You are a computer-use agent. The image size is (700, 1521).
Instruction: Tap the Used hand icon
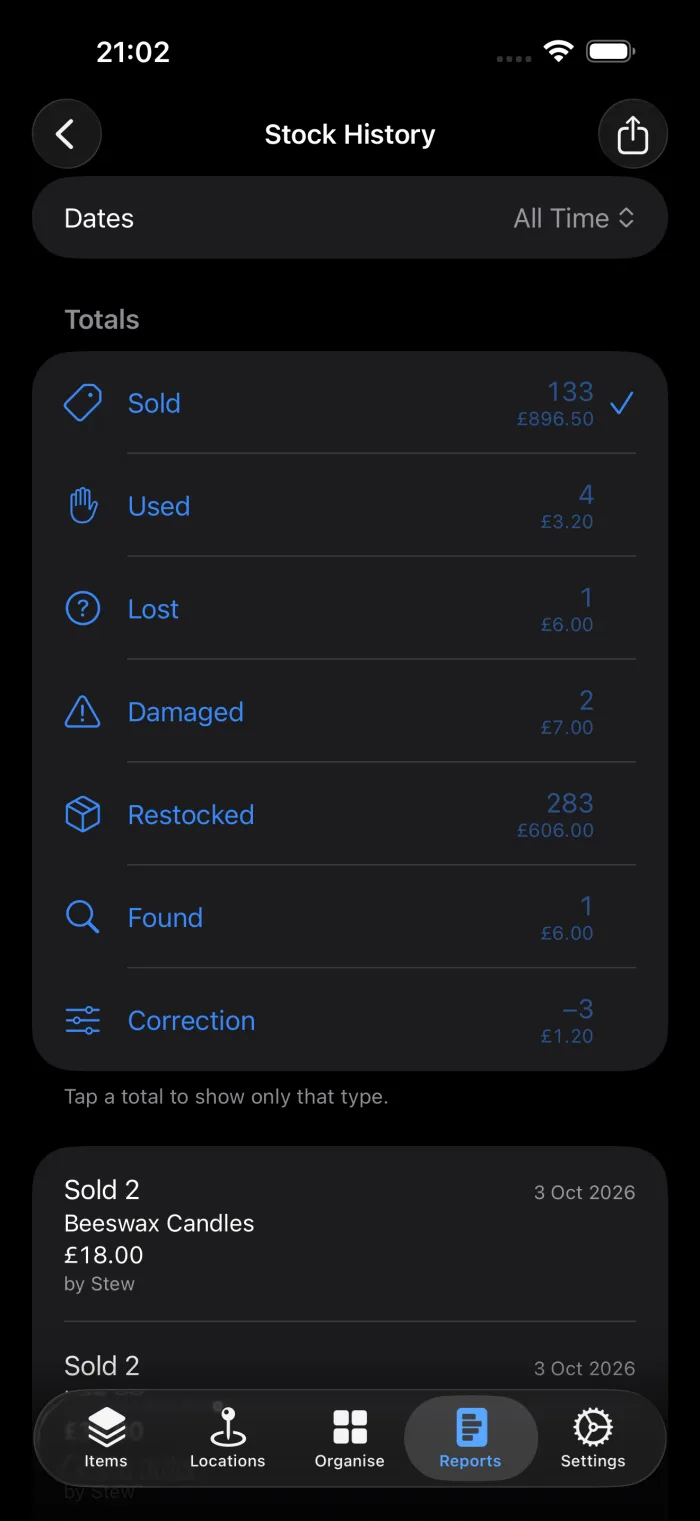pos(82,506)
